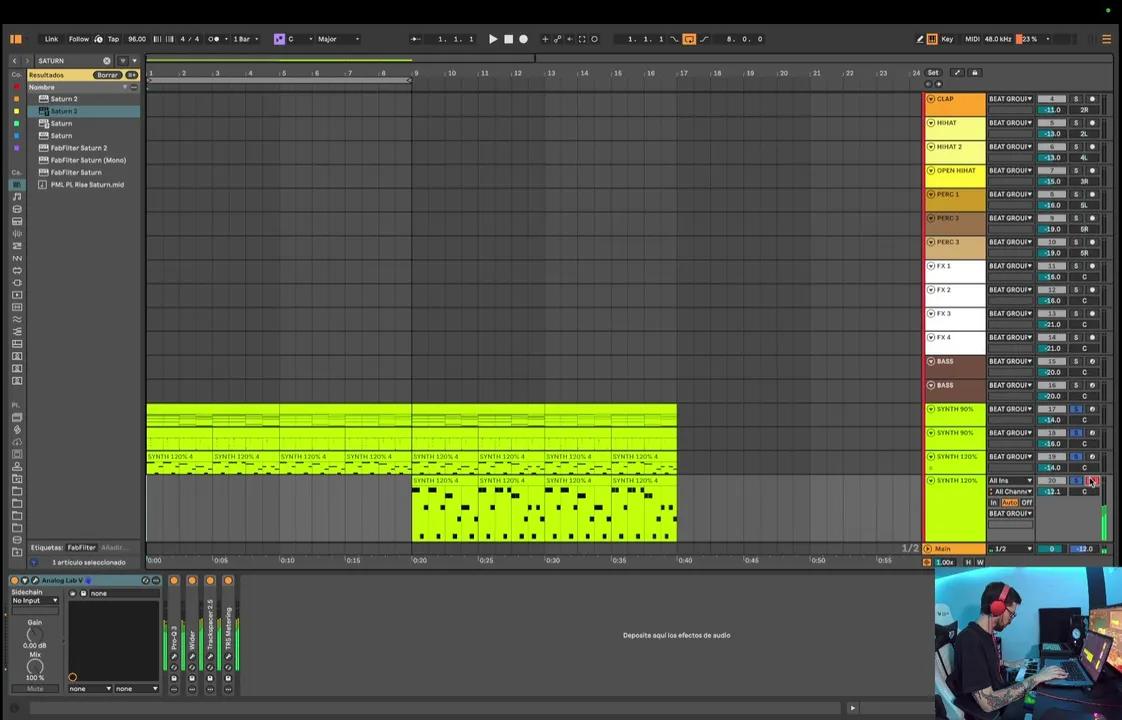Click the Añadir tag option
The image size is (1122, 720).
[112, 548]
